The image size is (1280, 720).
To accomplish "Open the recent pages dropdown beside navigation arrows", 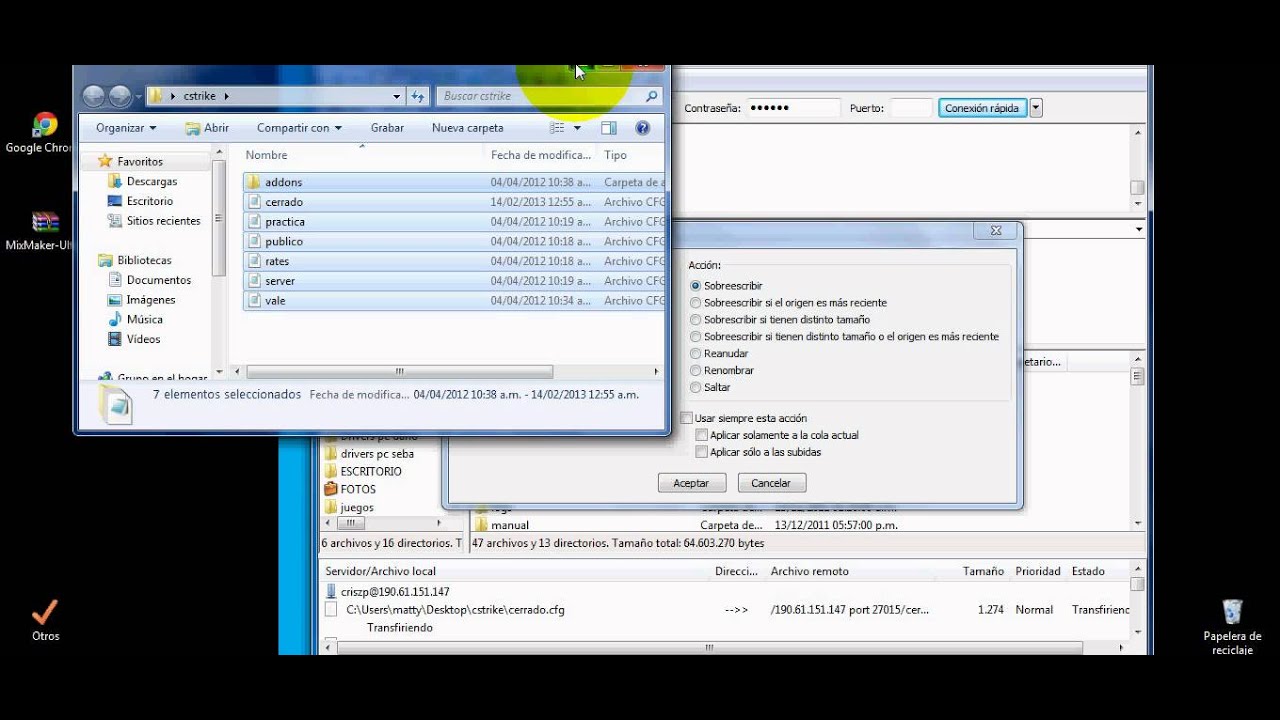I will [138, 96].
